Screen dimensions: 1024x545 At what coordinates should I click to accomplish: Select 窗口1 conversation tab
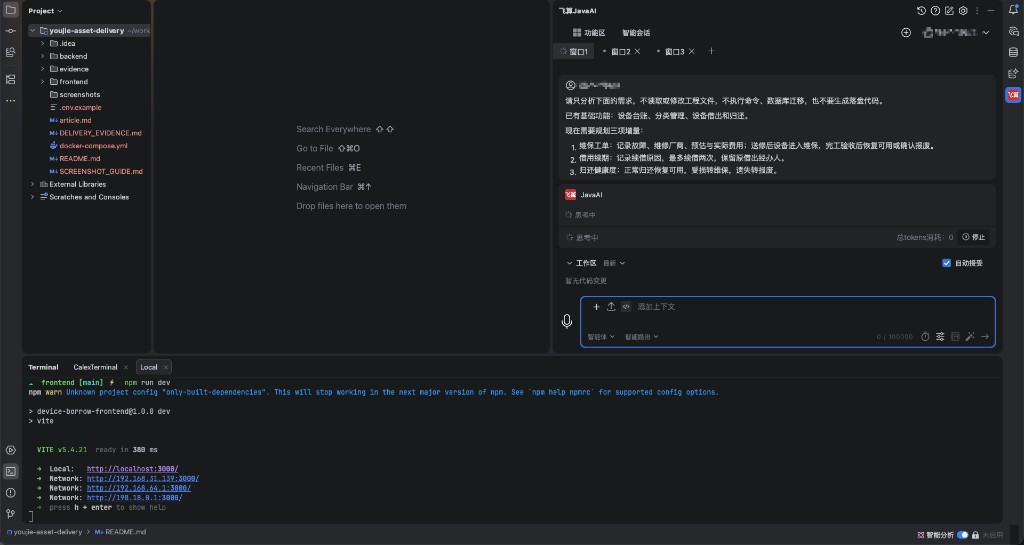[x=574, y=52]
